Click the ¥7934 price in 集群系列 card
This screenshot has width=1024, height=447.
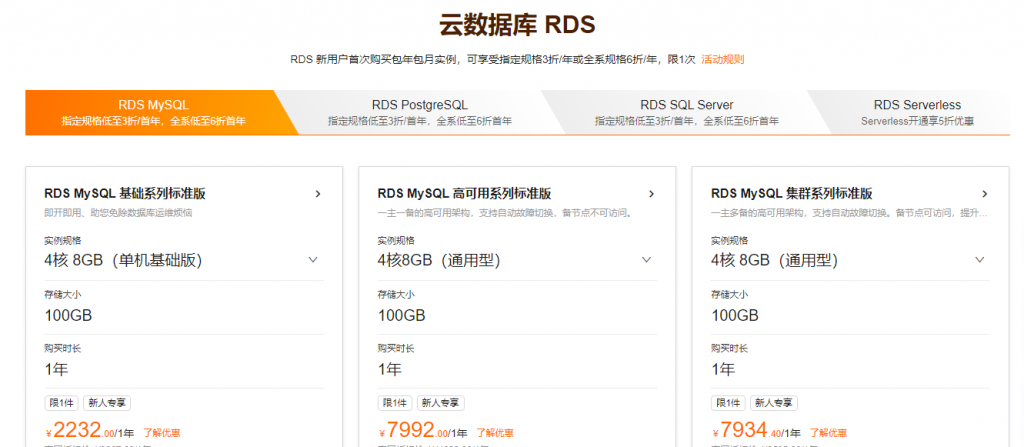(744, 431)
